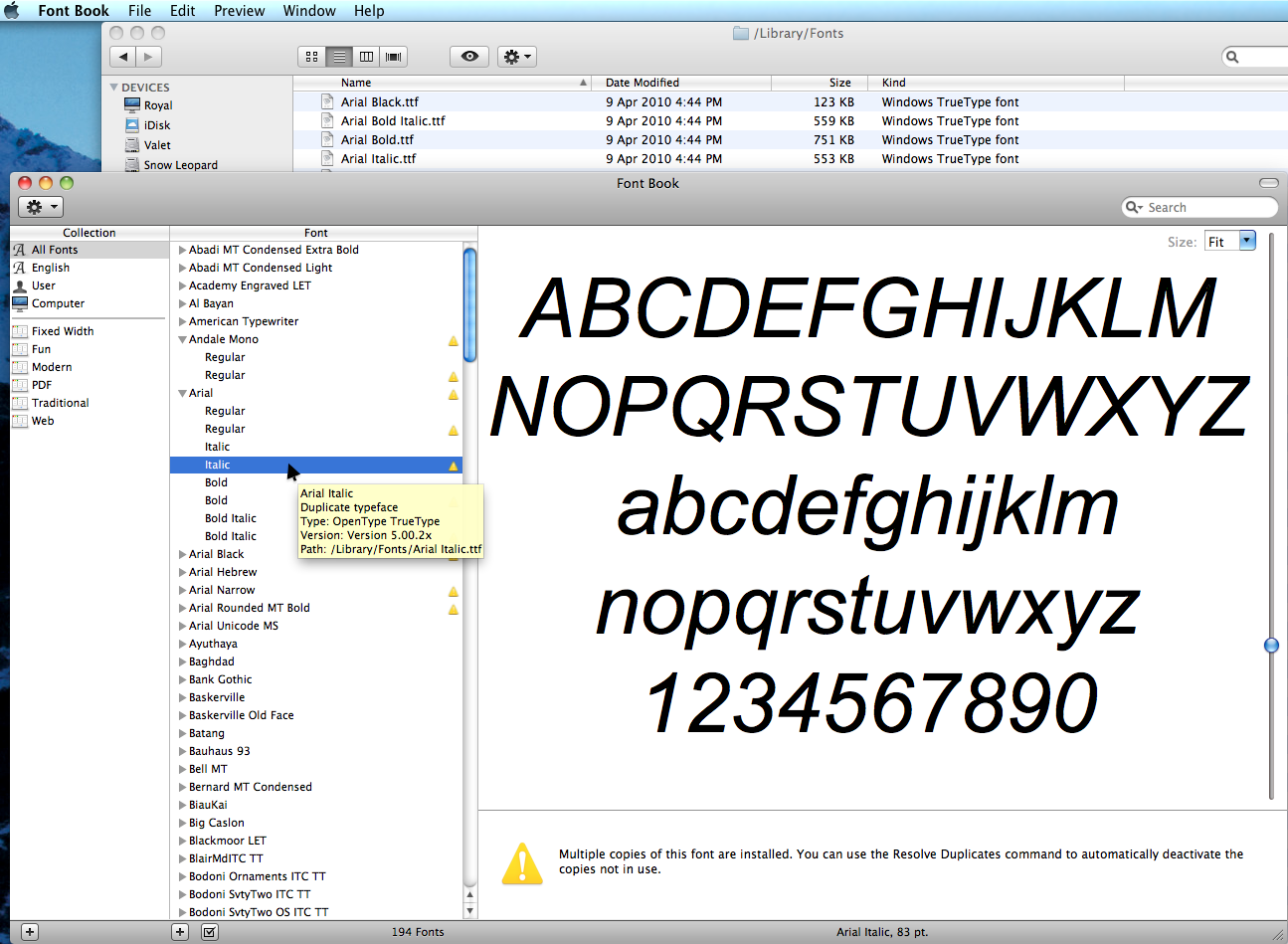This screenshot has height=944, width=1288.
Task: Choose the Traditional collection icon
Action: coord(19,403)
